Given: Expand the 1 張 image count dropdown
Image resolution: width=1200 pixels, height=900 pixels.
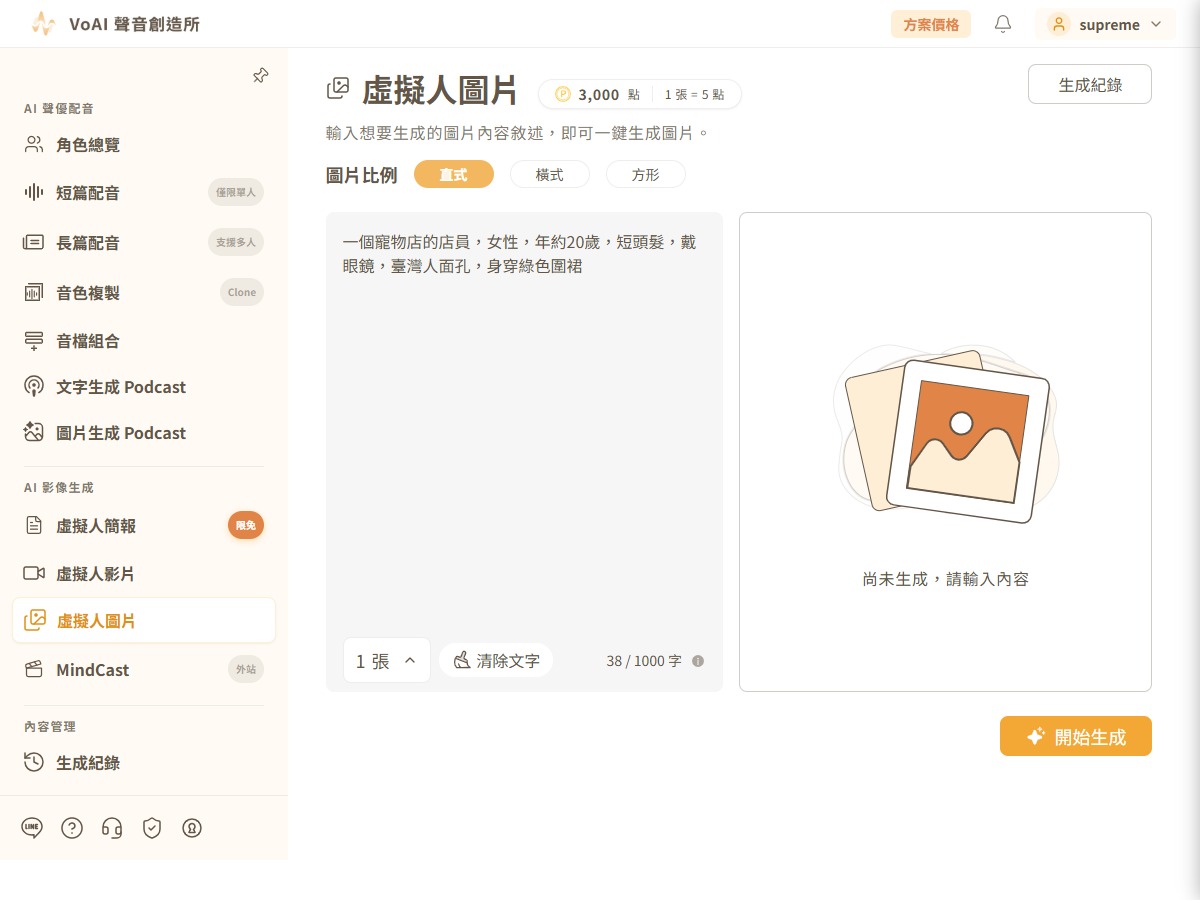Looking at the screenshot, I should pyautogui.click(x=387, y=660).
